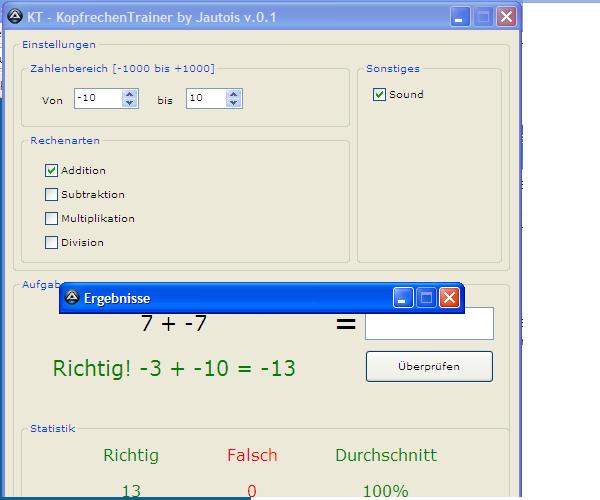This screenshot has width=600, height=500.
Task: Focus the answer field after the equals sign
Action: coord(429,324)
